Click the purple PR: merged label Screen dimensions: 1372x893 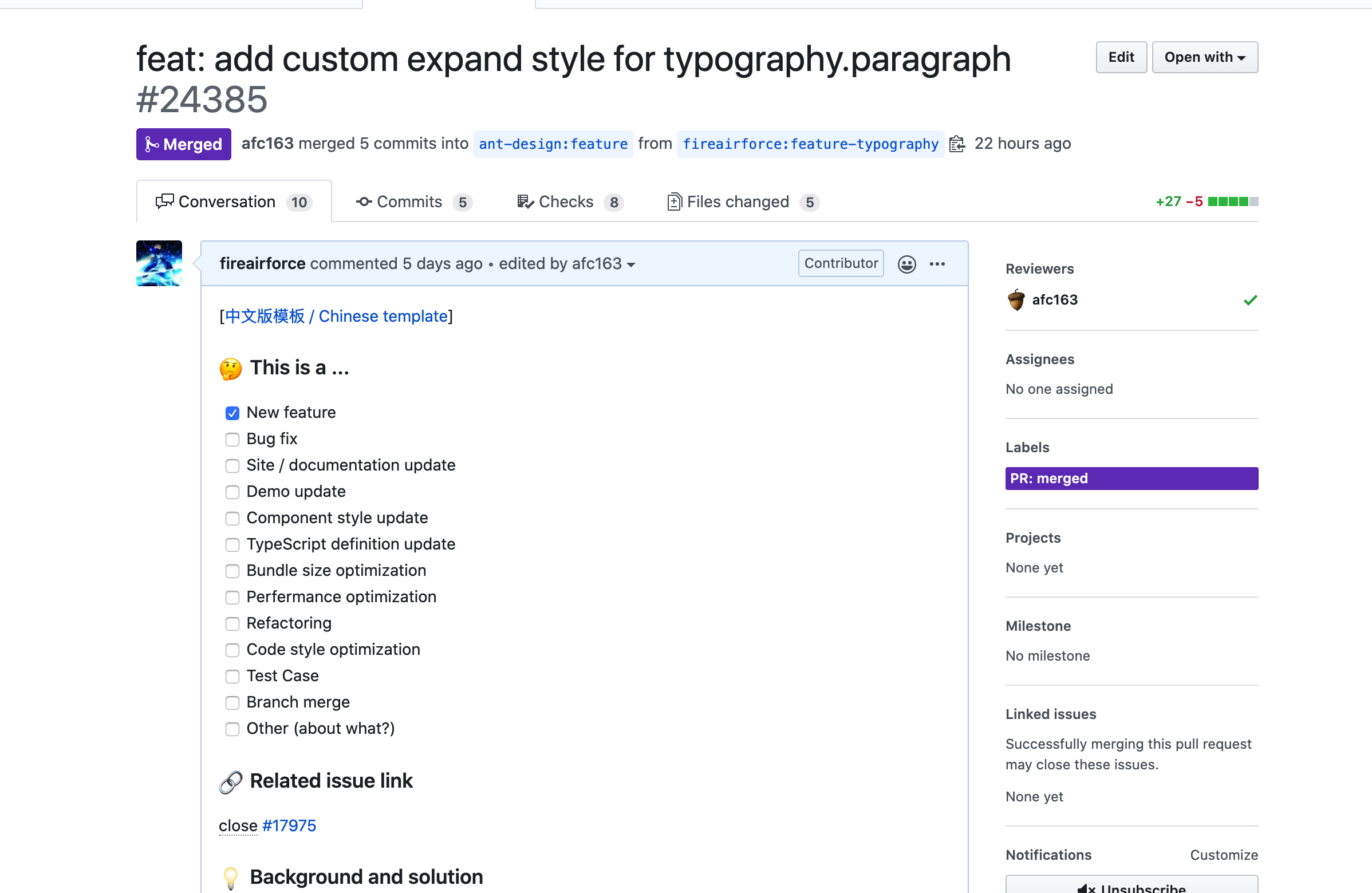pyautogui.click(x=1131, y=478)
